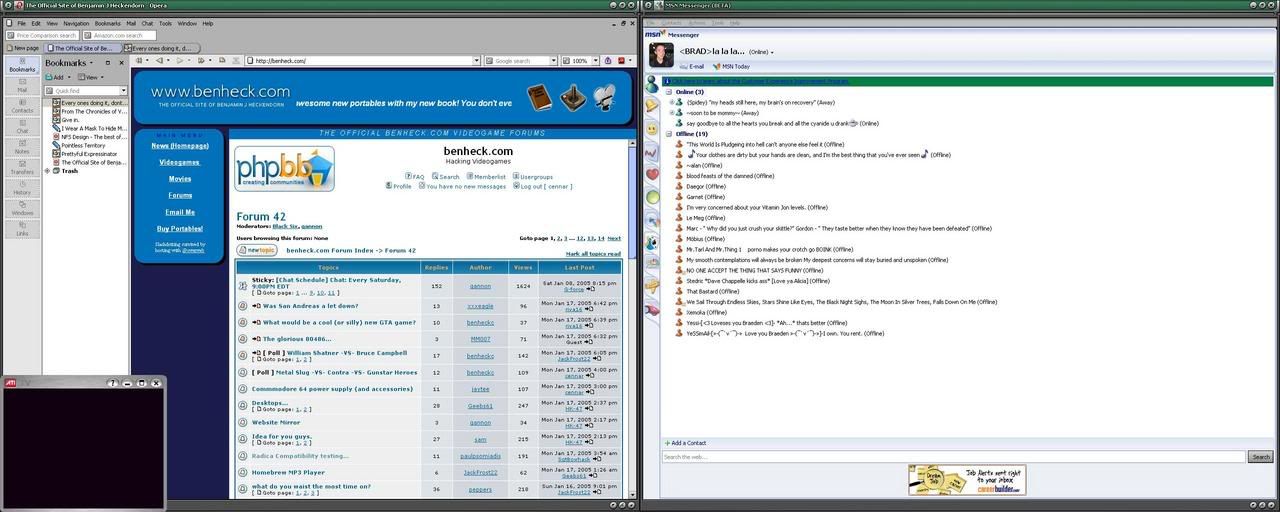Screen dimensions: 1280x512
Task: Collapse the Online (3) contact group
Action: click(x=669, y=92)
